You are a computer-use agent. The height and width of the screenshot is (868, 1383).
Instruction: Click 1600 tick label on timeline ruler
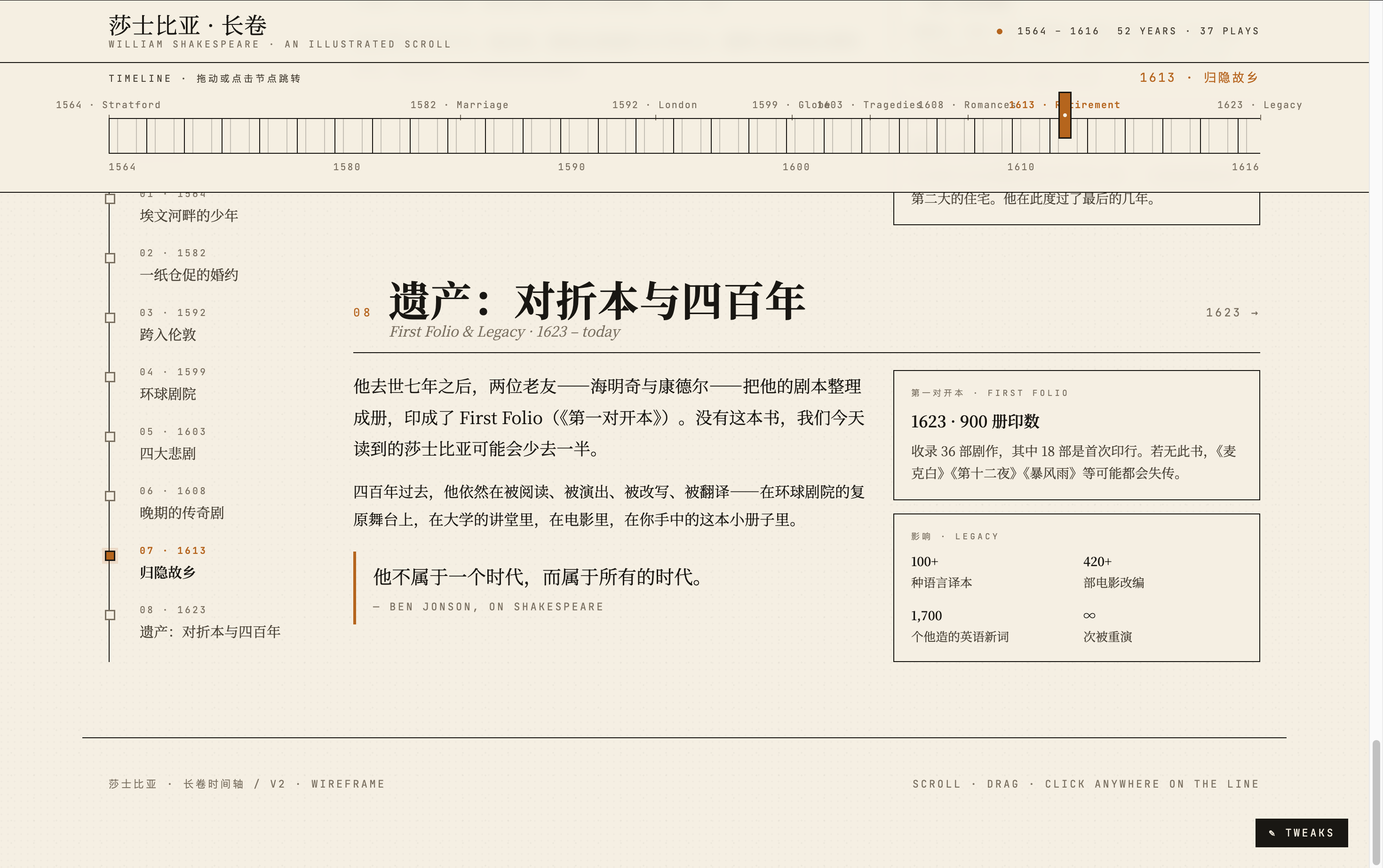pyautogui.click(x=796, y=166)
